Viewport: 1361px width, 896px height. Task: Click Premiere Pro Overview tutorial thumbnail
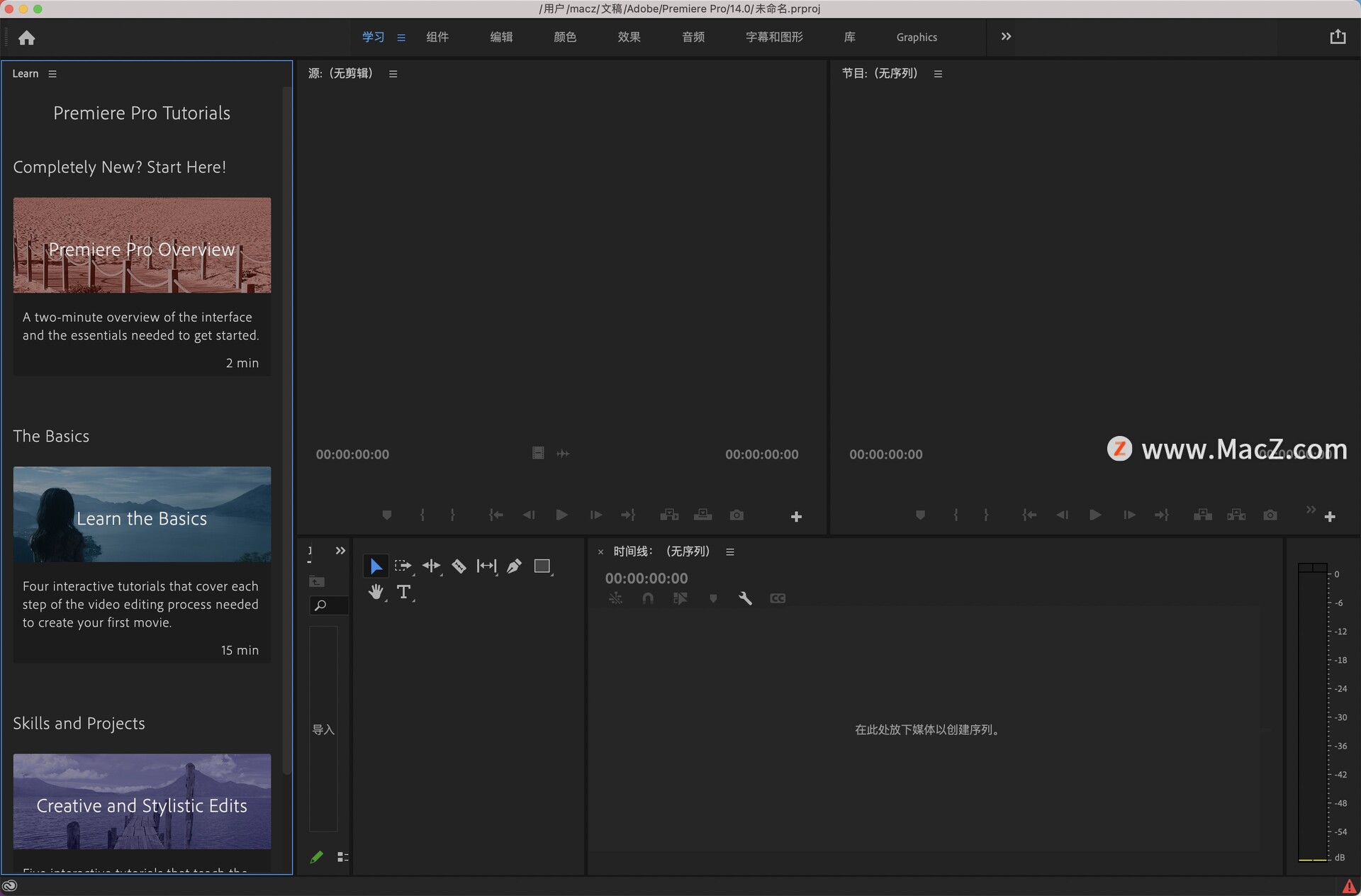tap(142, 244)
